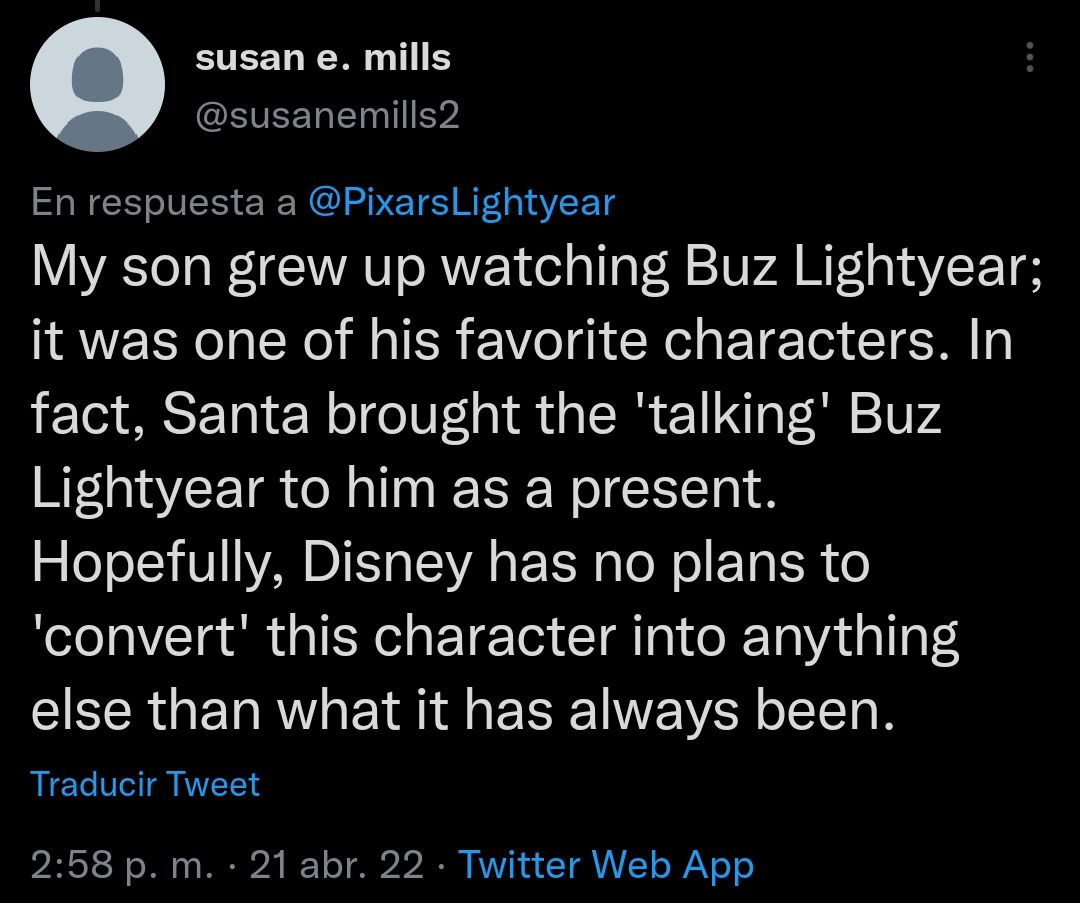Image resolution: width=1080 pixels, height=903 pixels.
Task: Click the "En respuesta a" reply label
Action: point(164,203)
